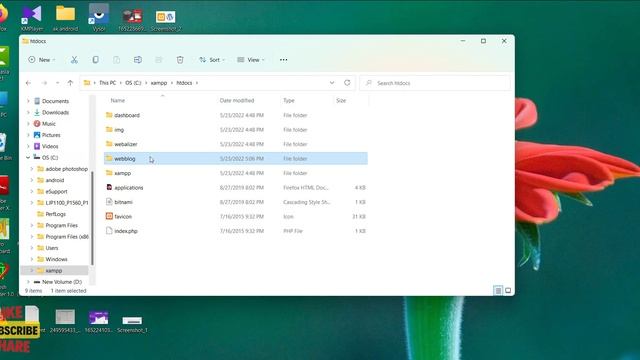640x360 pixels.
Task: Open the See more ellipsis menu
Action: tap(283, 60)
